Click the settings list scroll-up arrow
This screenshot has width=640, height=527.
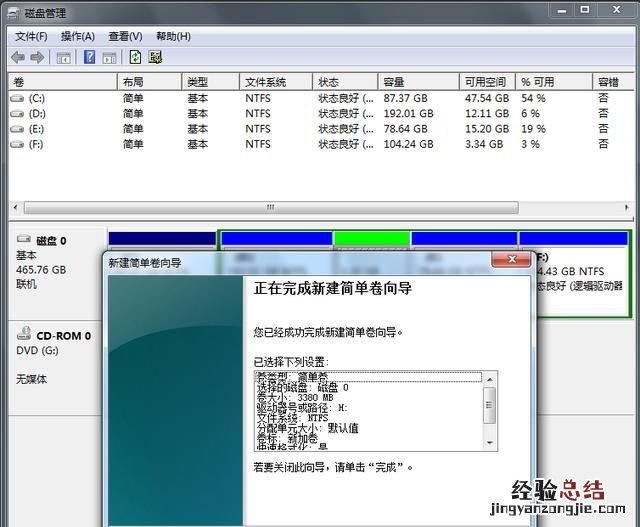489,379
